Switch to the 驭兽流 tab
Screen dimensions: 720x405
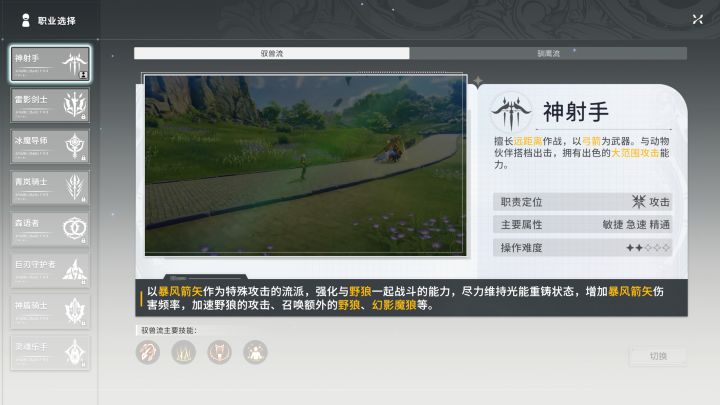[271, 53]
